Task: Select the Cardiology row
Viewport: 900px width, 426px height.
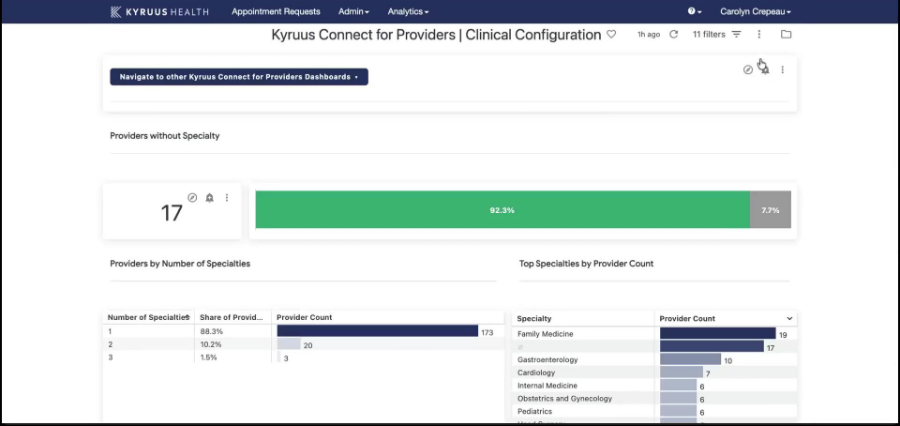Action: [654, 373]
